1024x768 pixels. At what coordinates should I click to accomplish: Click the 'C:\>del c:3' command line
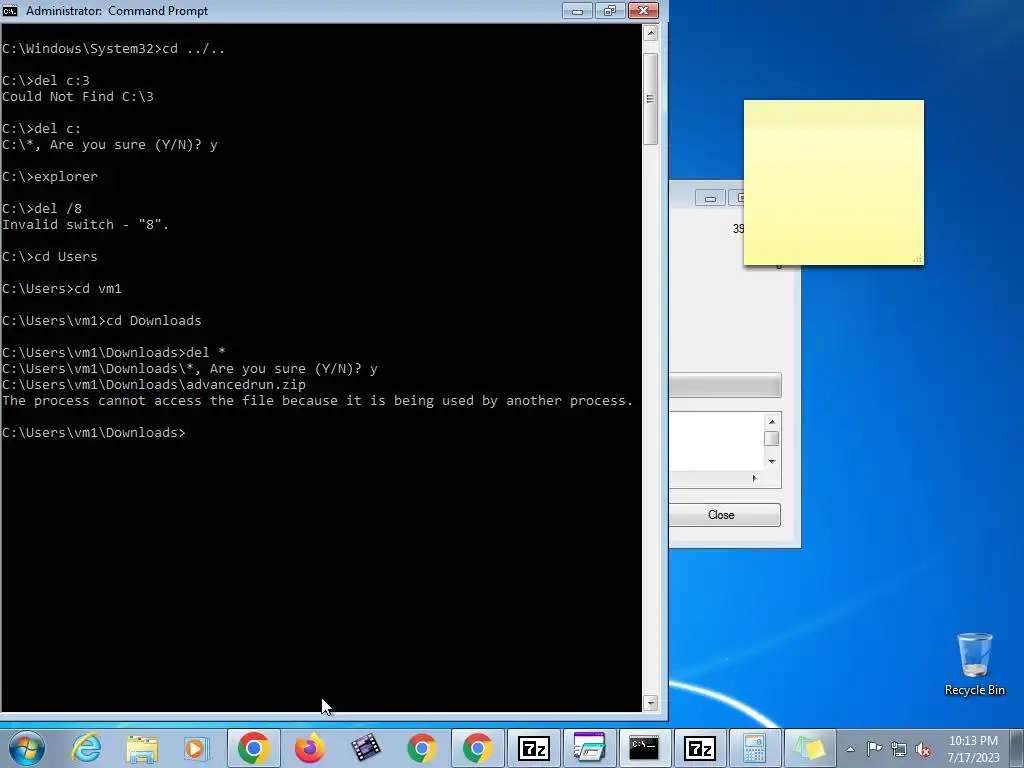pyautogui.click(x=46, y=80)
